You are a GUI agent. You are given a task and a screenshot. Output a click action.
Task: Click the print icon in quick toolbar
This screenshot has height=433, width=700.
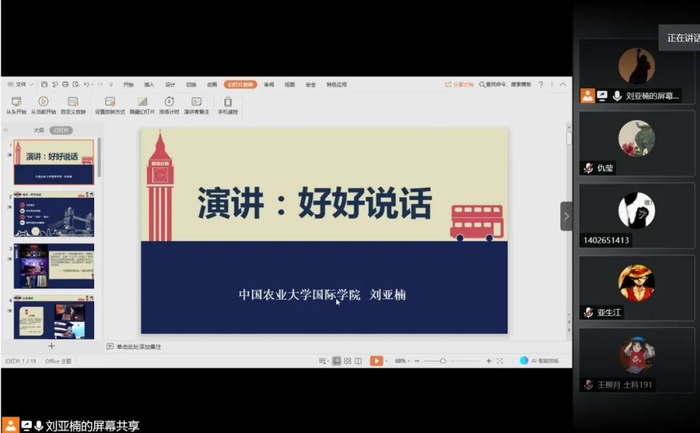point(65,84)
